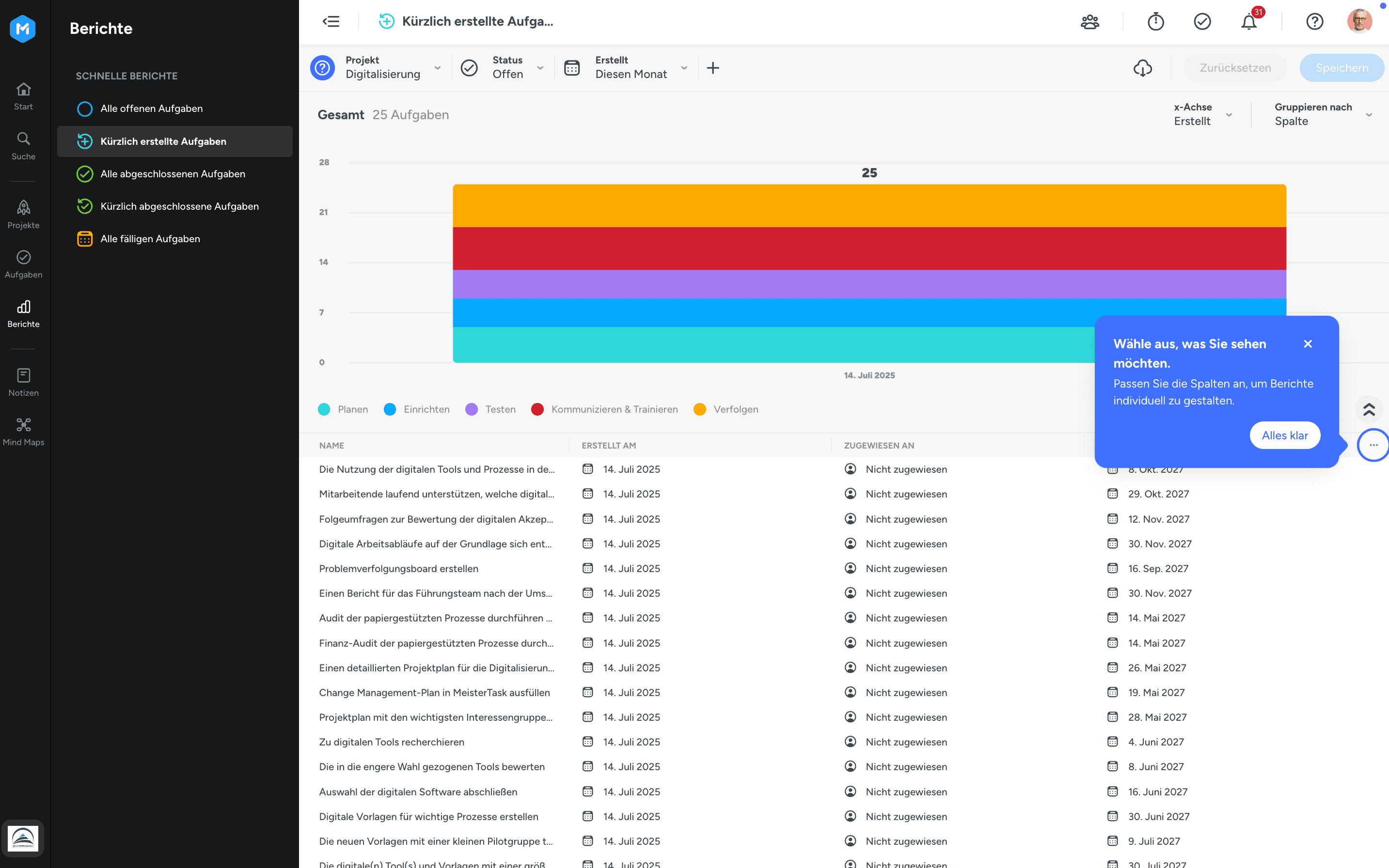Collapse the sidebar with menu icon
This screenshot has height=868, width=1389.
coord(331,22)
